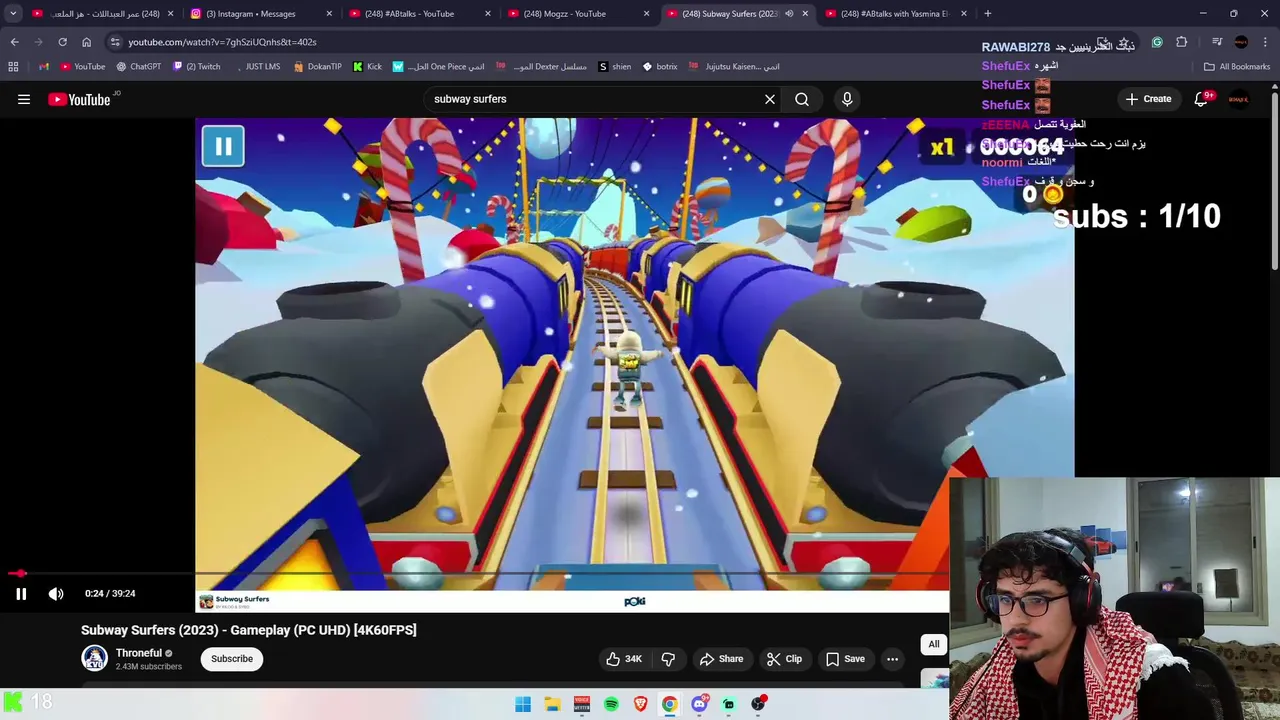The height and width of the screenshot is (720, 1280).
Task: Dislike the video with thumbs down
Action: [668, 659]
